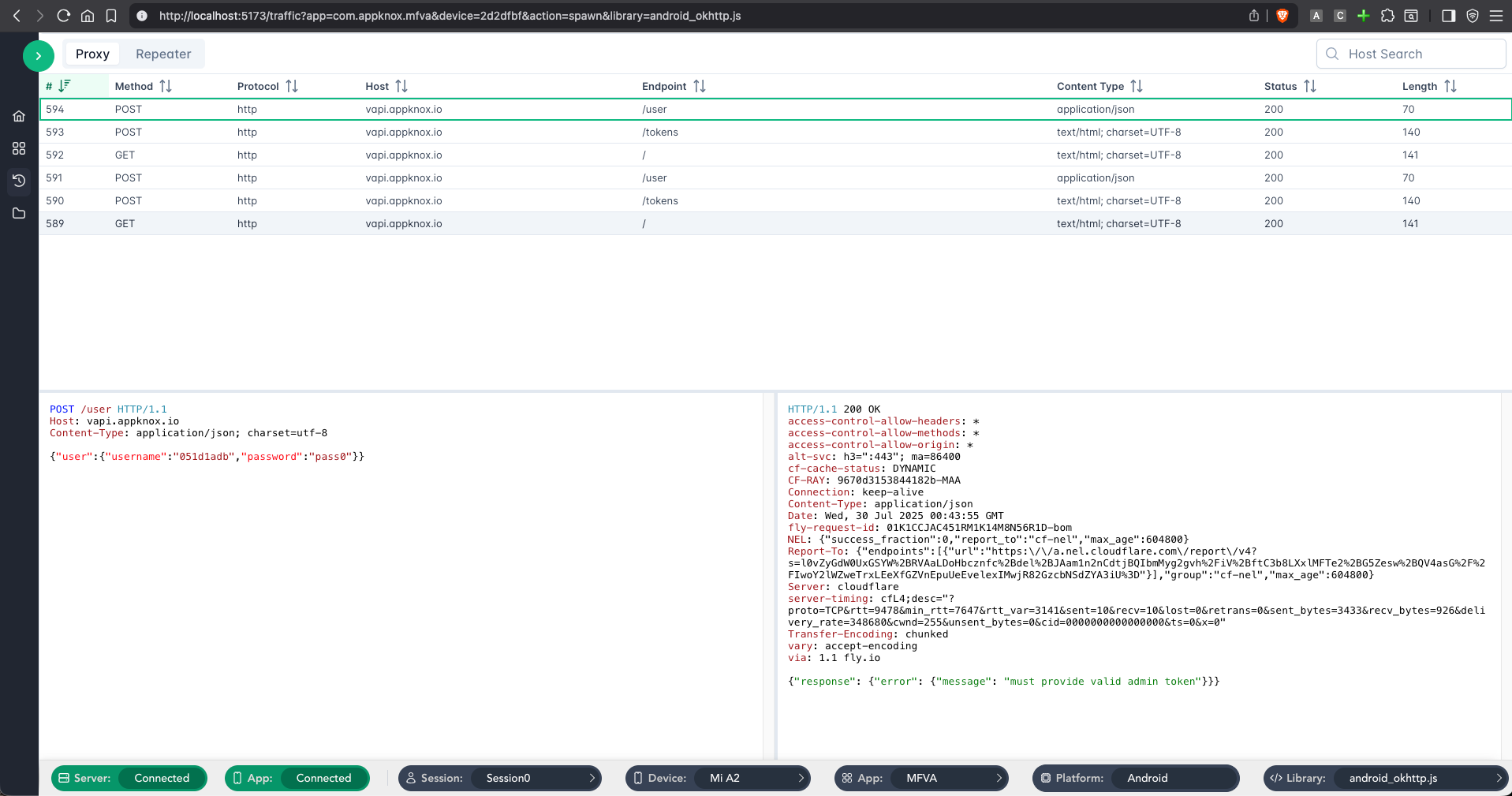Screen dimensions: 1512x796
Task: Go forward with the browser forward arrow
Action: pyautogui.click(x=40, y=16)
